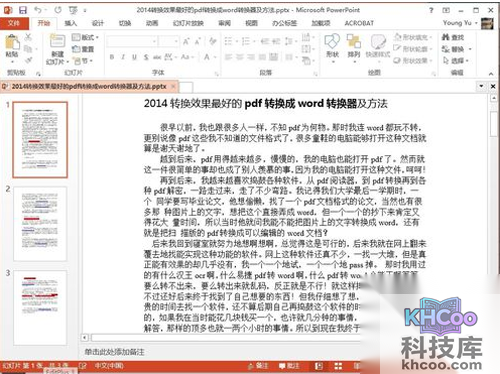This screenshot has width=500, height=374.
Task: Open Replace (替换) button
Action: 457,49
